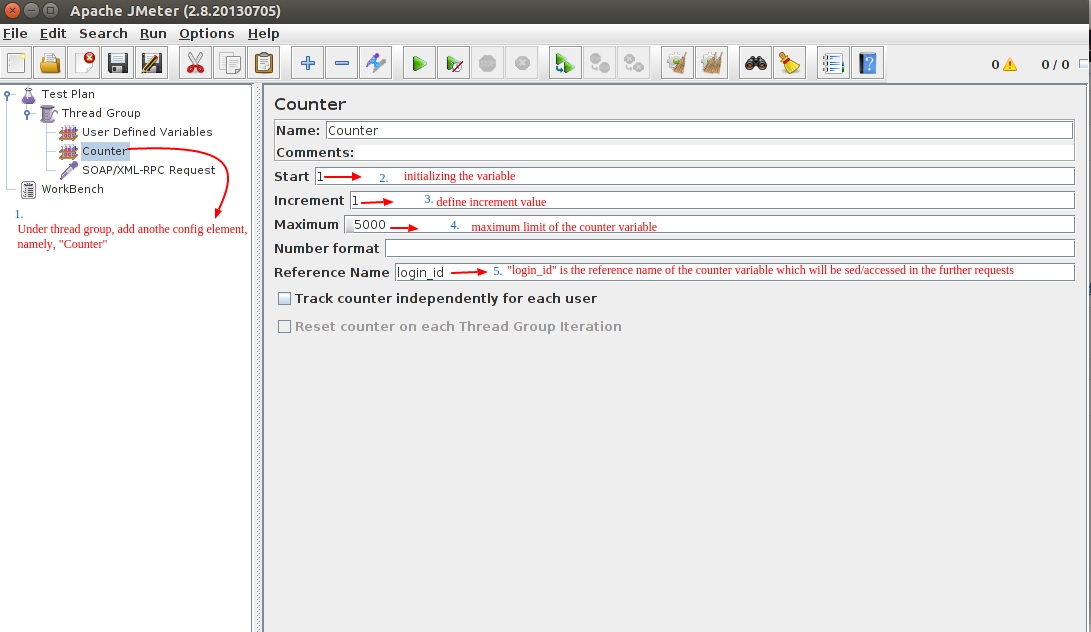1091x632 pixels.
Task: Click the greyed Stop test icon
Action: (488, 63)
